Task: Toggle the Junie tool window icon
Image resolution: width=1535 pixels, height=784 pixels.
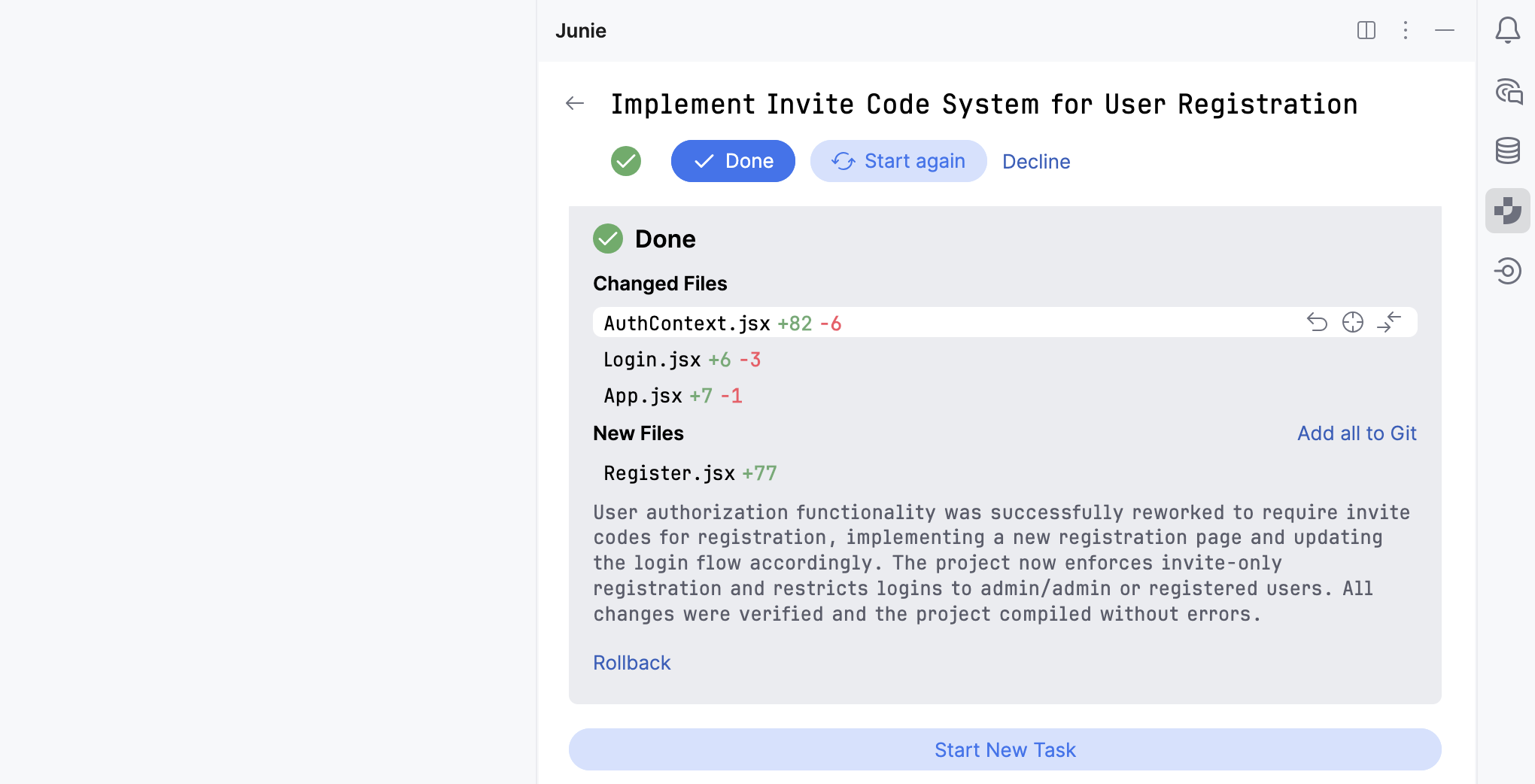Action: point(1507,211)
